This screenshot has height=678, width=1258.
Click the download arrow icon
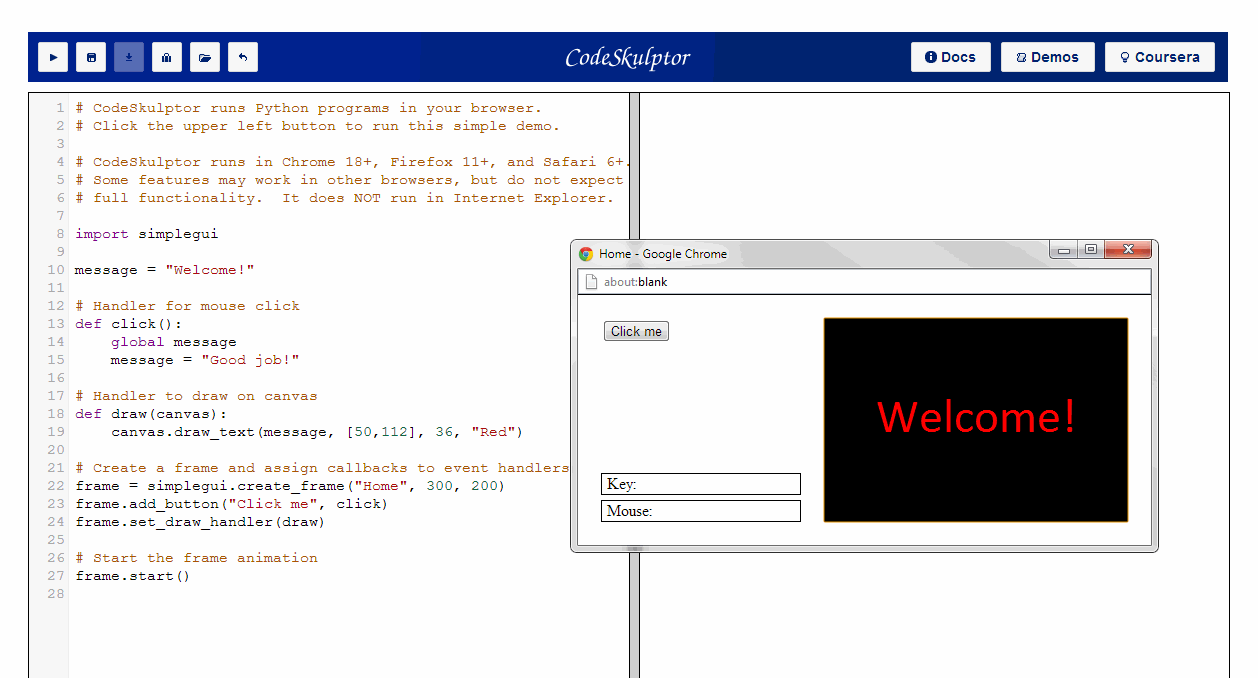tap(129, 57)
